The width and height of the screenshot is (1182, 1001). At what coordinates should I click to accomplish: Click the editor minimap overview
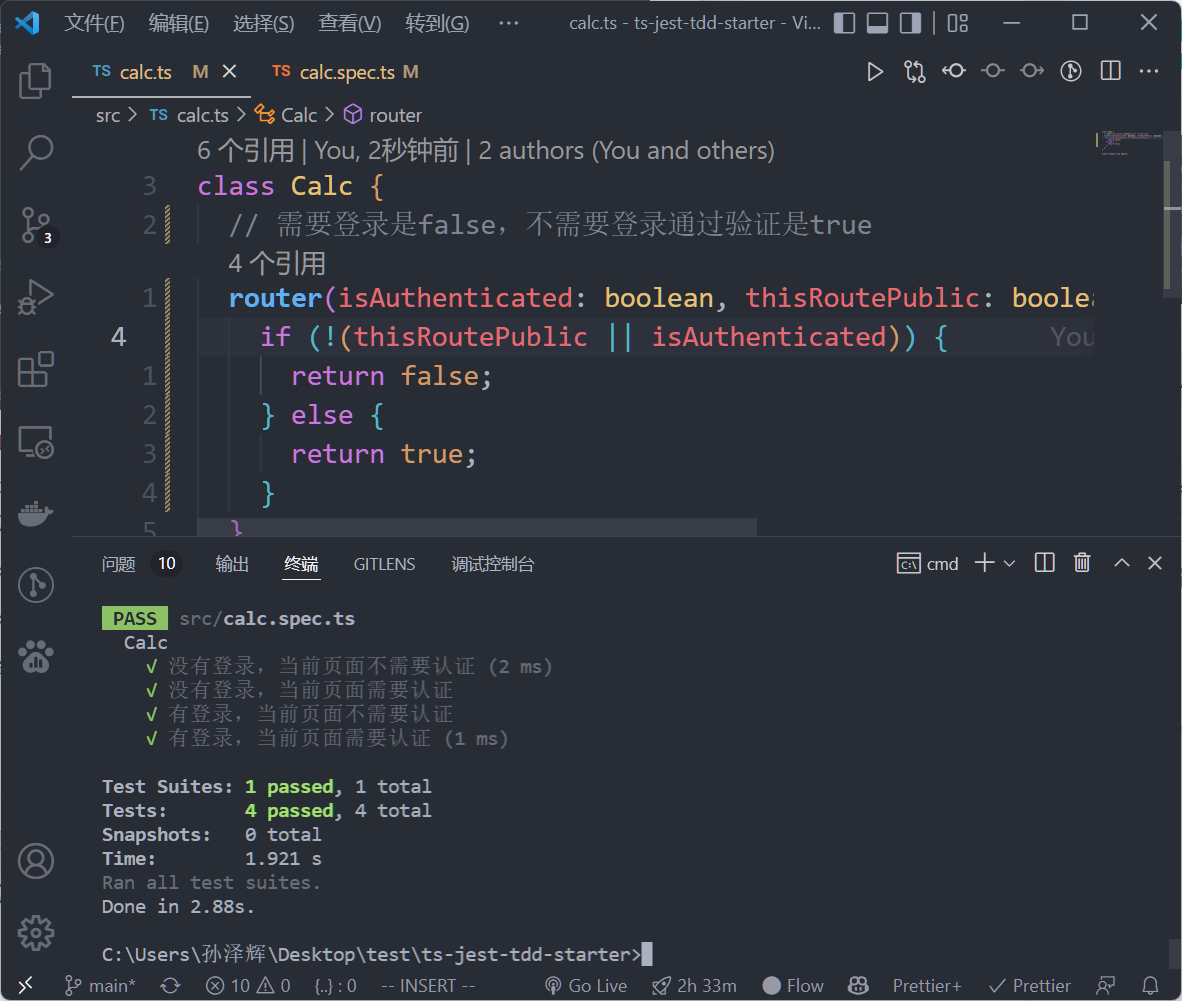(x=1130, y=145)
